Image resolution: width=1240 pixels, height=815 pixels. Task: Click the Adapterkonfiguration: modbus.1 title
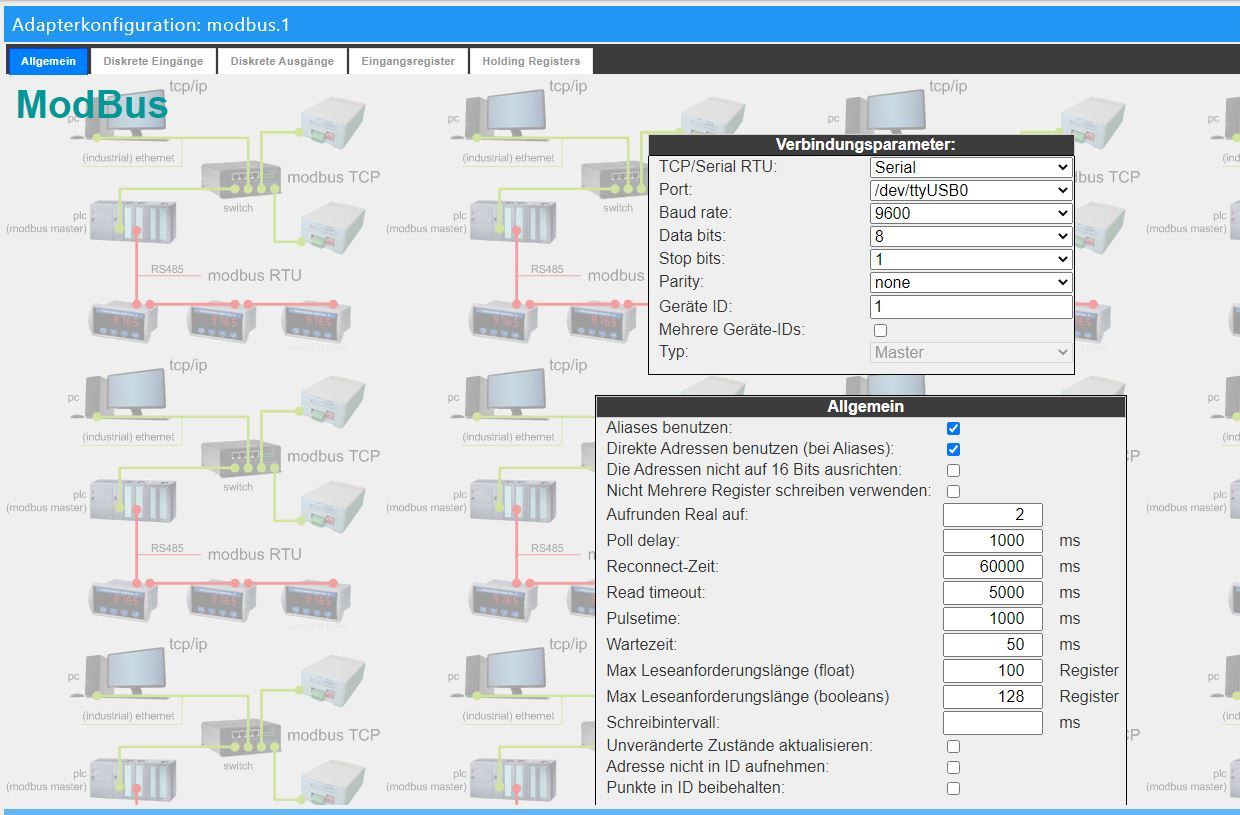coord(151,25)
